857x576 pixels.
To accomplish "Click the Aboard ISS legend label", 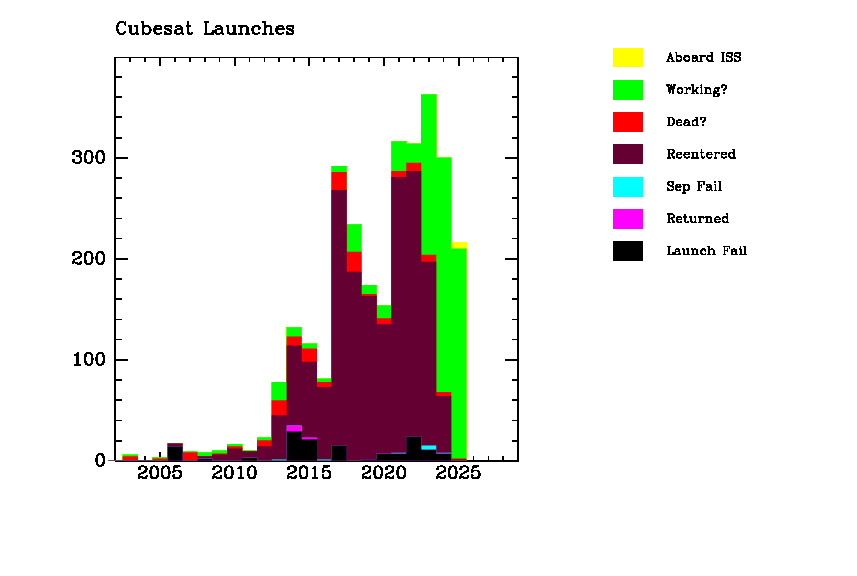I will point(703,58).
